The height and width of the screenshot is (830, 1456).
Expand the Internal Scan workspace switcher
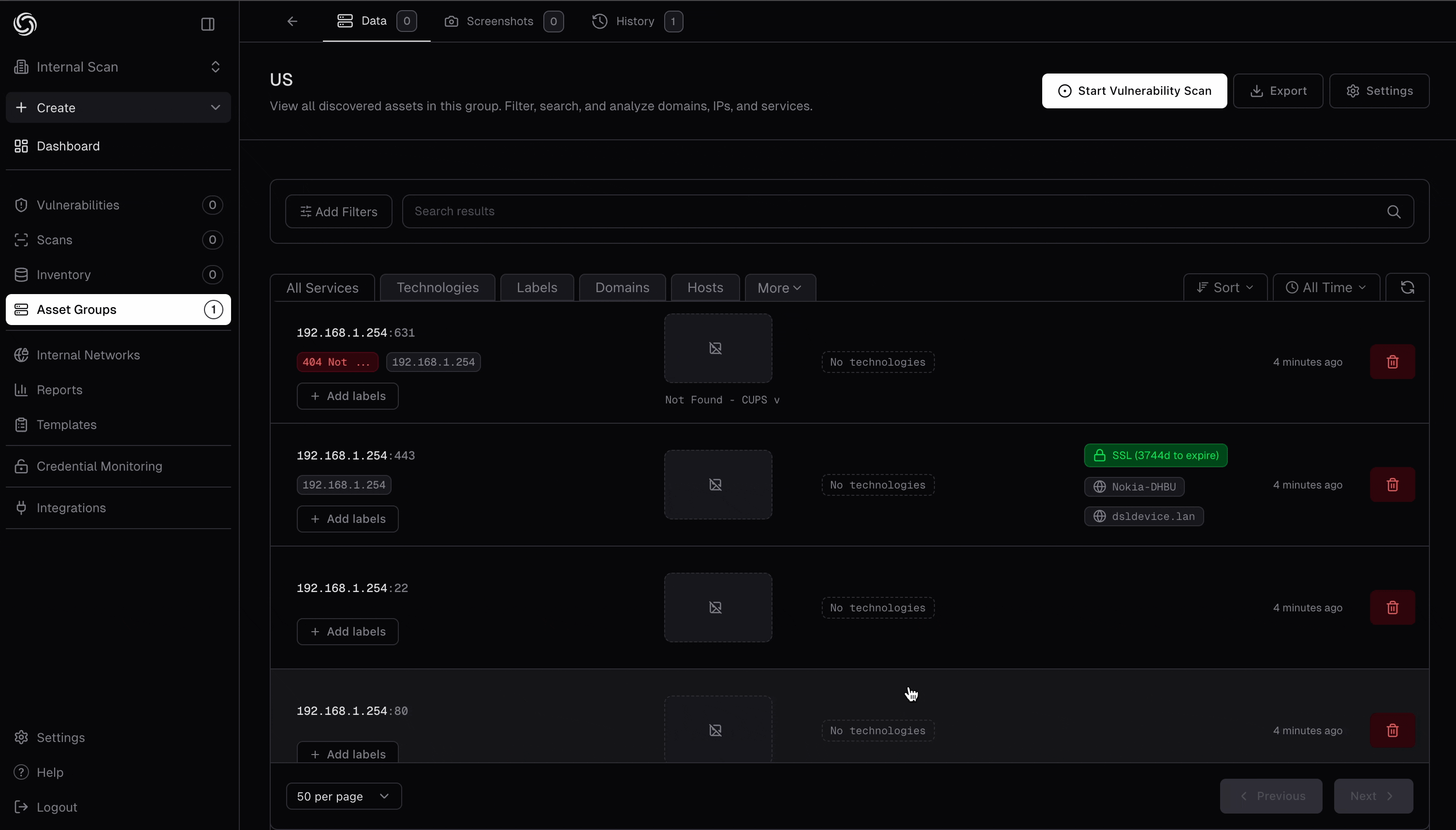118,67
